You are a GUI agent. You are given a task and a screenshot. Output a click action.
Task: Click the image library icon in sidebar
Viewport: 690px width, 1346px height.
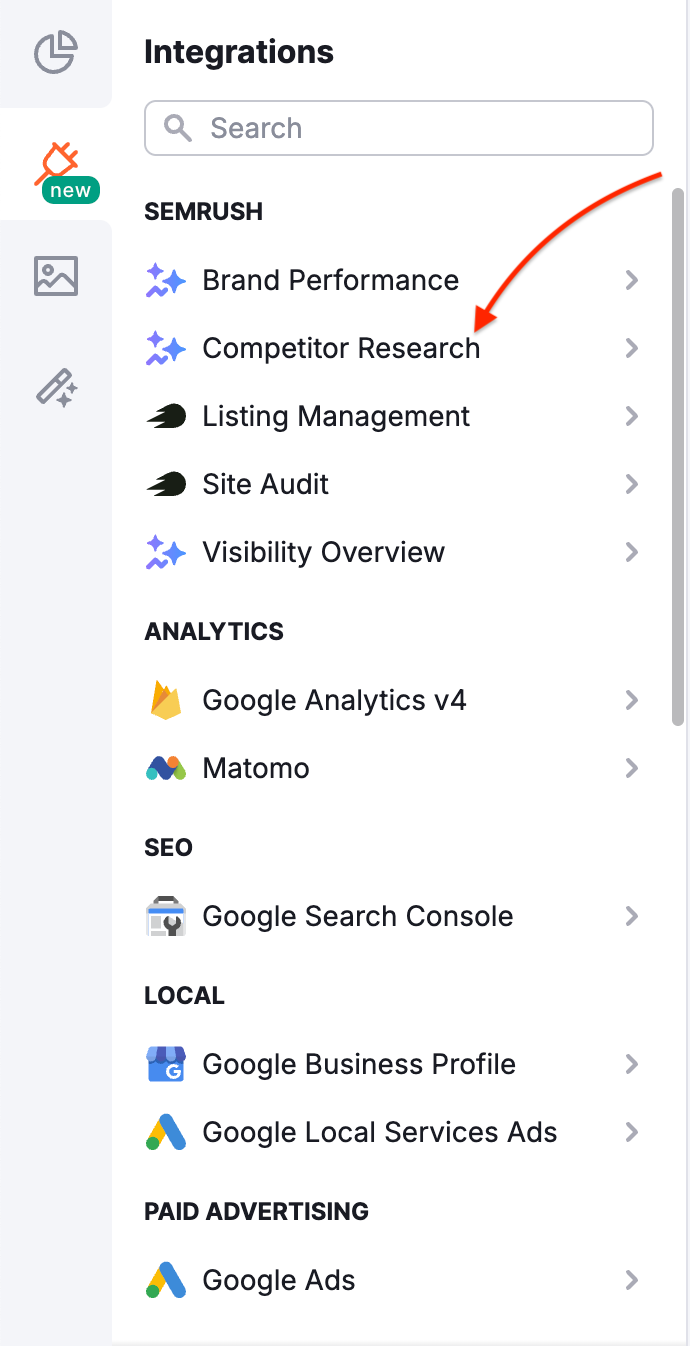[55, 275]
